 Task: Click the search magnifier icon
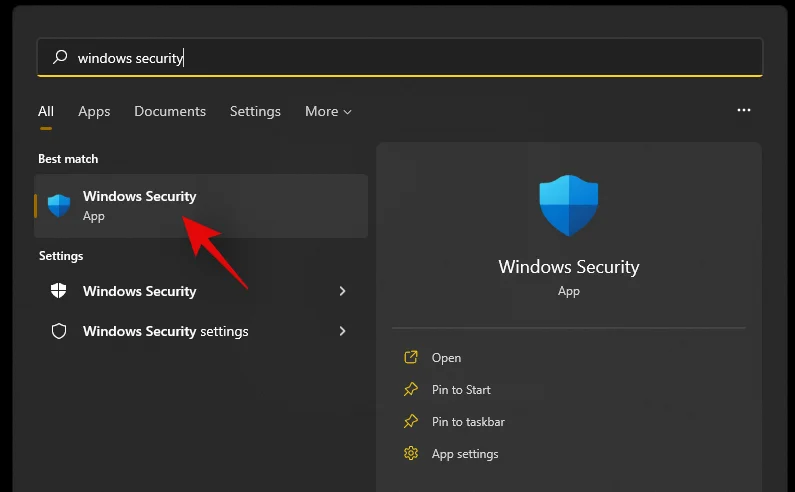pos(60,57)
